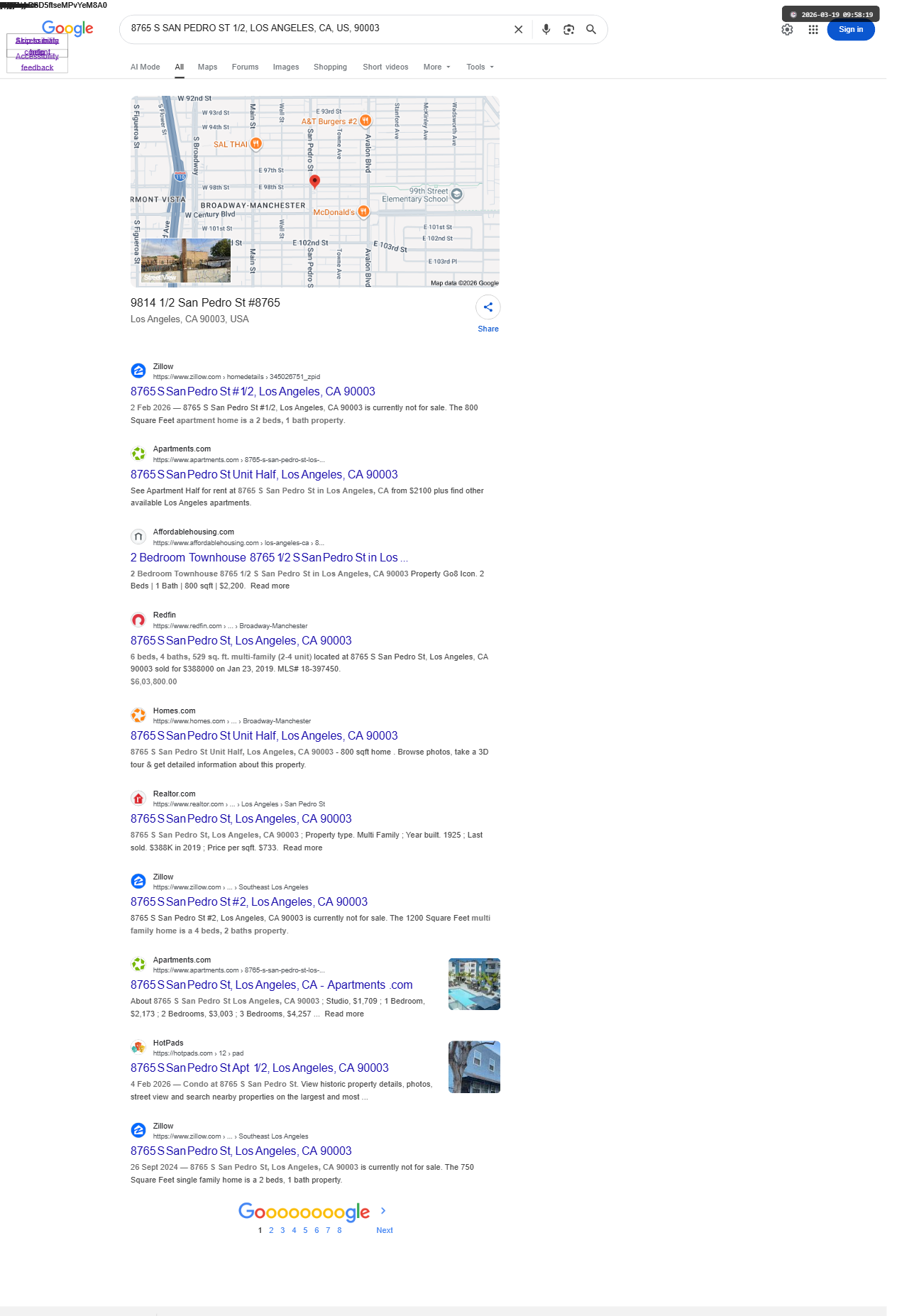Click the magnifying glass search icon
The image size is (897, 1316).
coord(591,29)
